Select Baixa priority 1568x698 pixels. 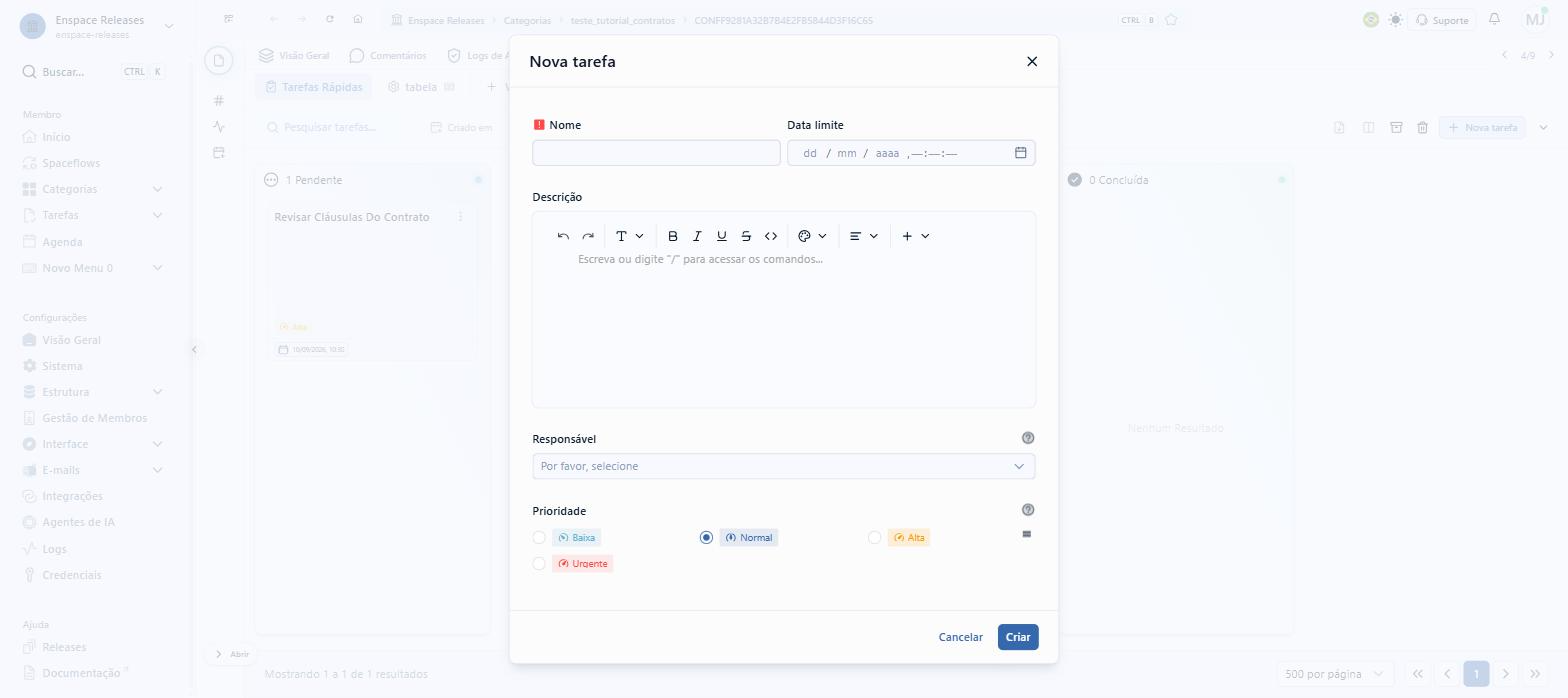tap(539, 538)
